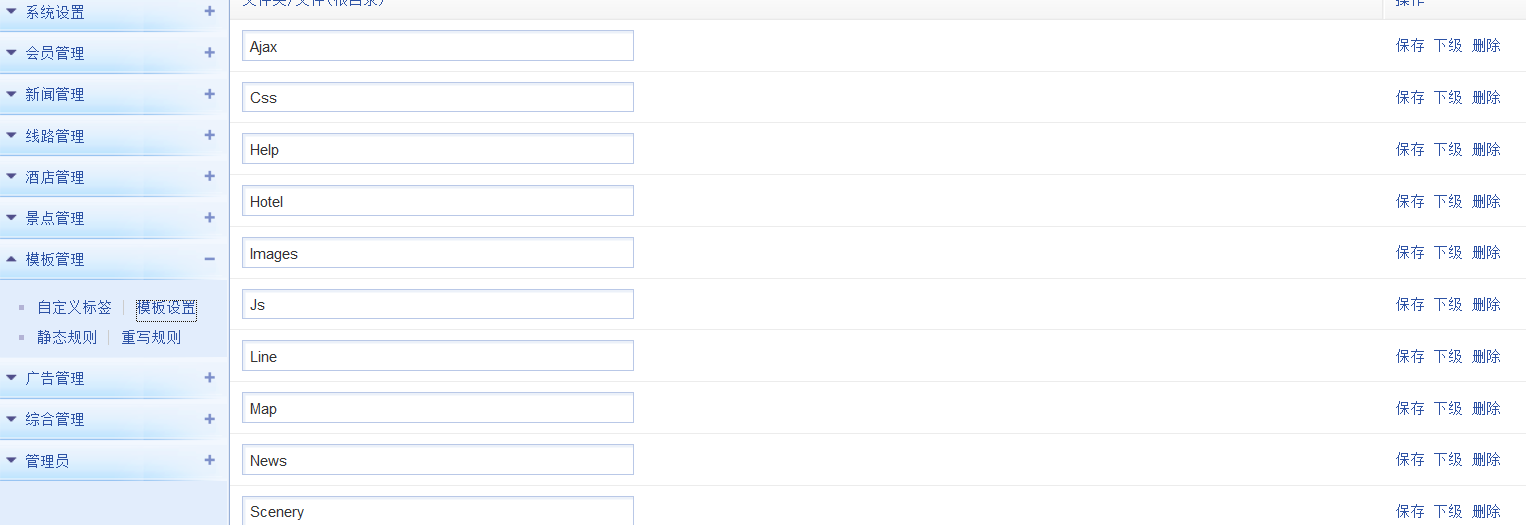Click the Help folder name field
Viewport: 1526px width, 525px height.
coord(438,149)
